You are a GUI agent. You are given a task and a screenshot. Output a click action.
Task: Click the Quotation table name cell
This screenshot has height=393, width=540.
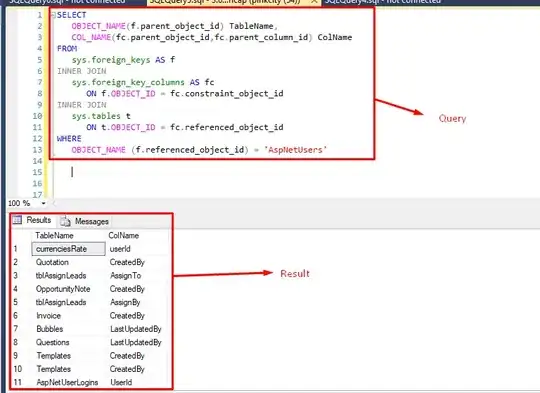click(x=52, y=262)
